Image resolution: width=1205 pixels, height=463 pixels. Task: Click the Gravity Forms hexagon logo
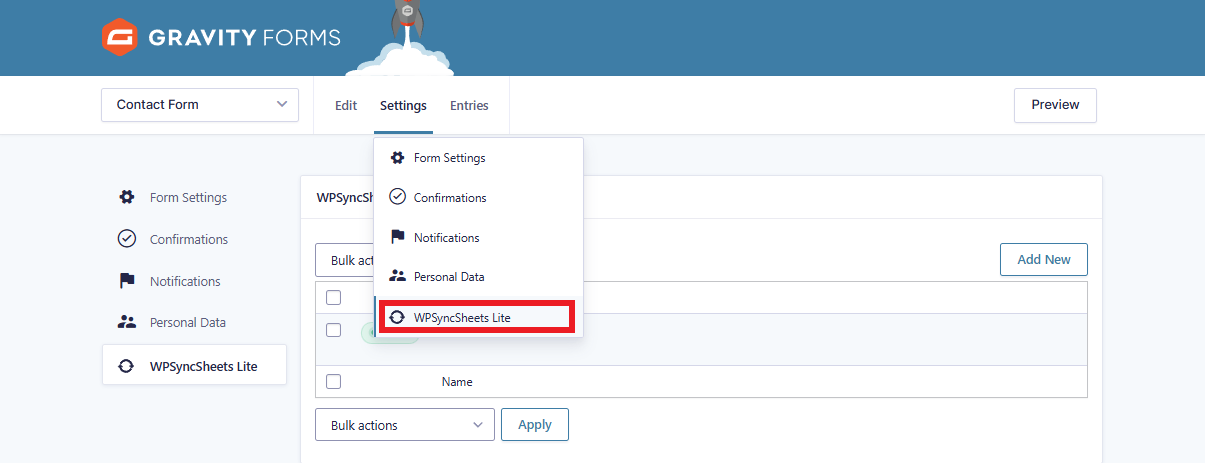[119, 38]
